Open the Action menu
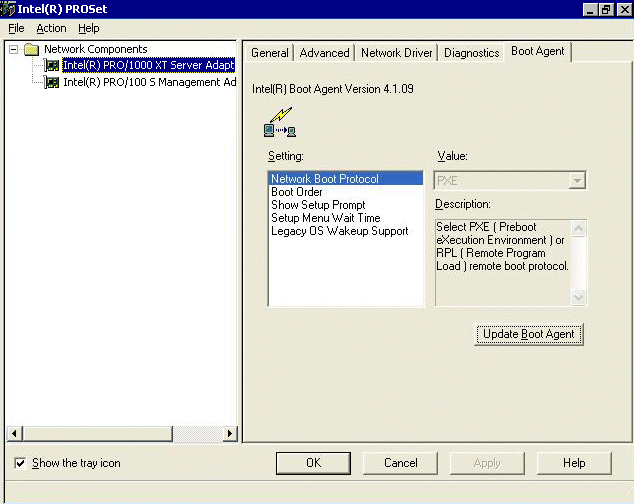The height and width of the screenshot is (504, 634). pyautogui.click(x=51, y=28)
